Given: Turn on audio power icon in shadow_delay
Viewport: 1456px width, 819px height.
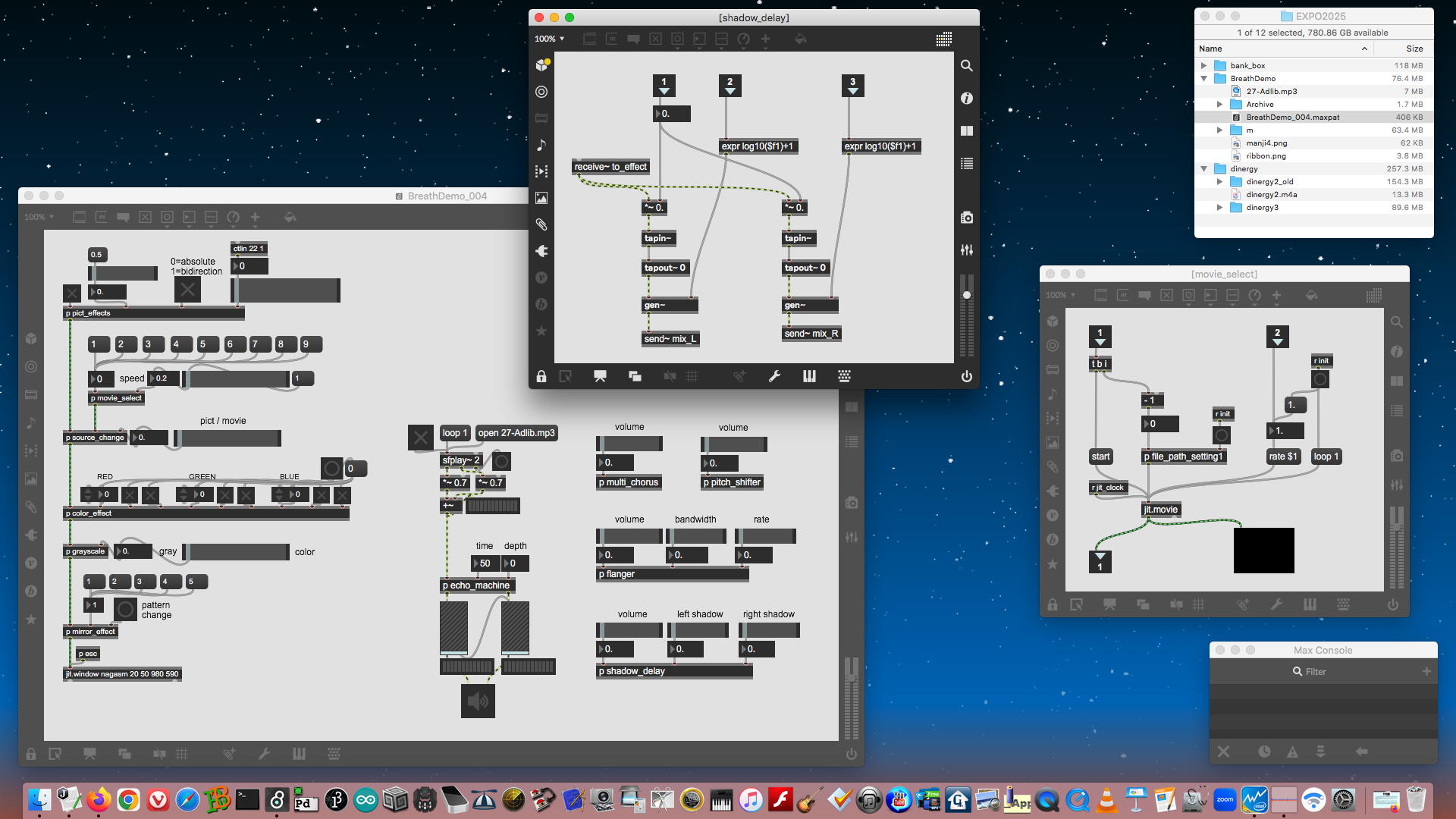Looking at the screenshot, I should [x=966, y=376].
